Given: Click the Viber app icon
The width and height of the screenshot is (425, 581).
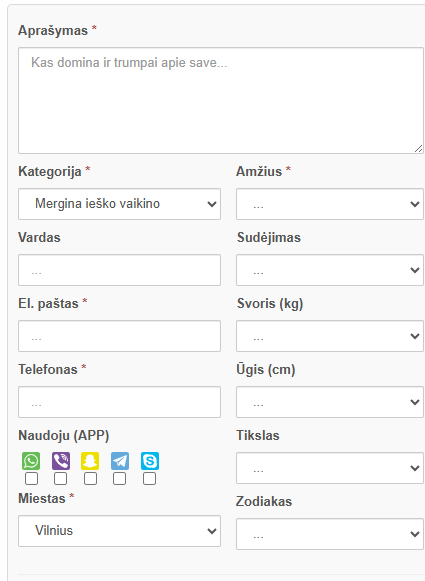Looking at the screenshot, I should 61,461.
